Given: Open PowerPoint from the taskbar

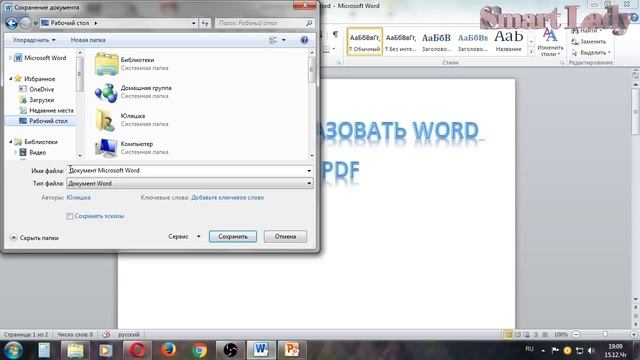Looking at the screenshot, I should pos(292,350).
